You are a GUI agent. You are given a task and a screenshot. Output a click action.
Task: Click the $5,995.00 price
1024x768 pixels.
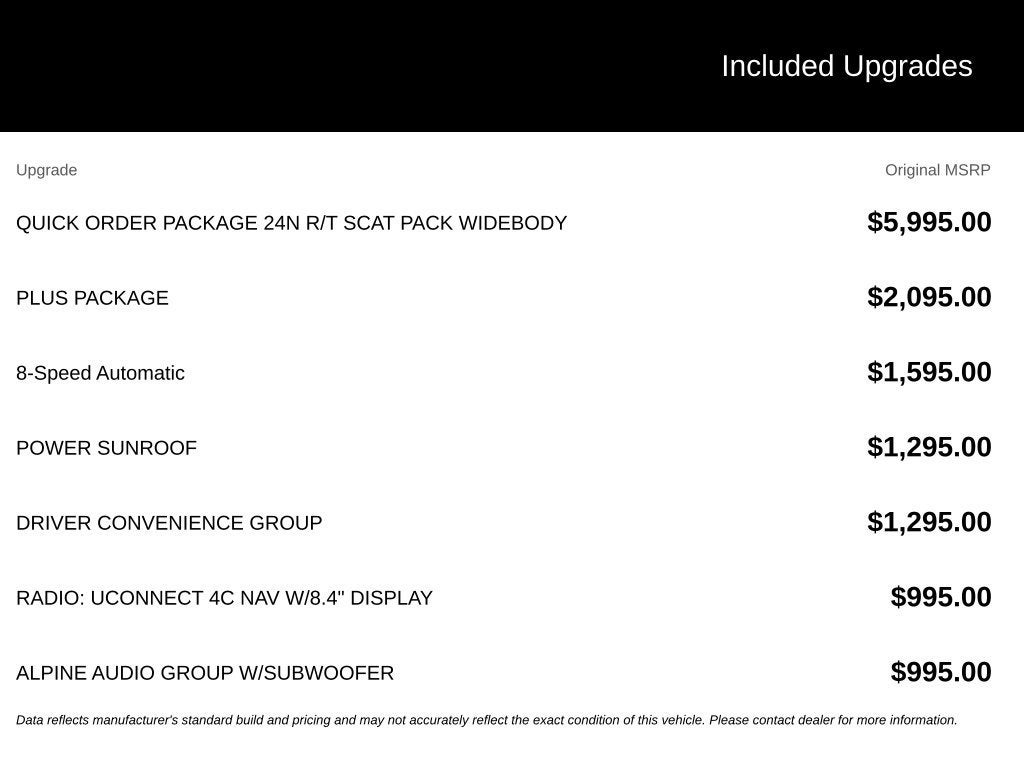coord(929,222)
